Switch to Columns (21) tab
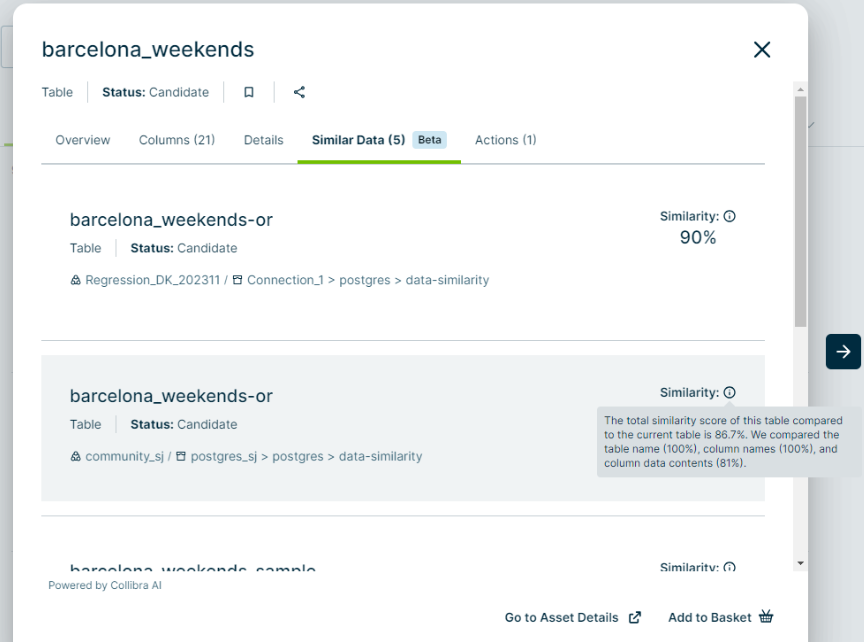The height and width of the screenshot is (642, 864). point(177,140)
